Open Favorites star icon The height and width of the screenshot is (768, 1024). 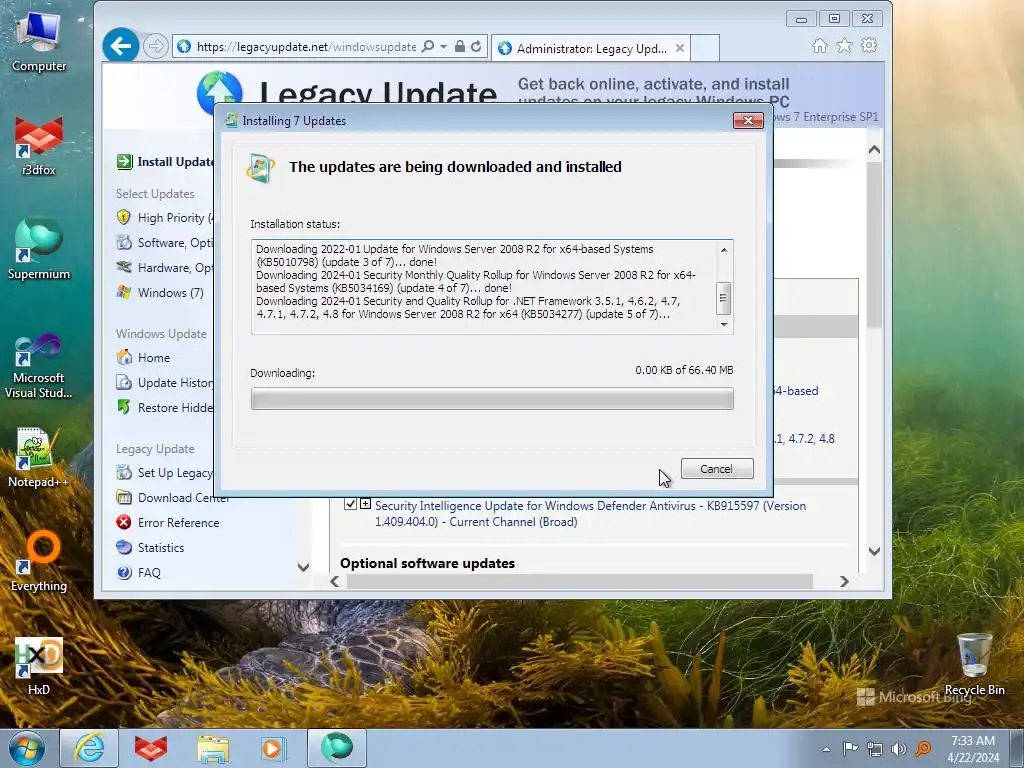pyautogui.click(x=844, y=46)
